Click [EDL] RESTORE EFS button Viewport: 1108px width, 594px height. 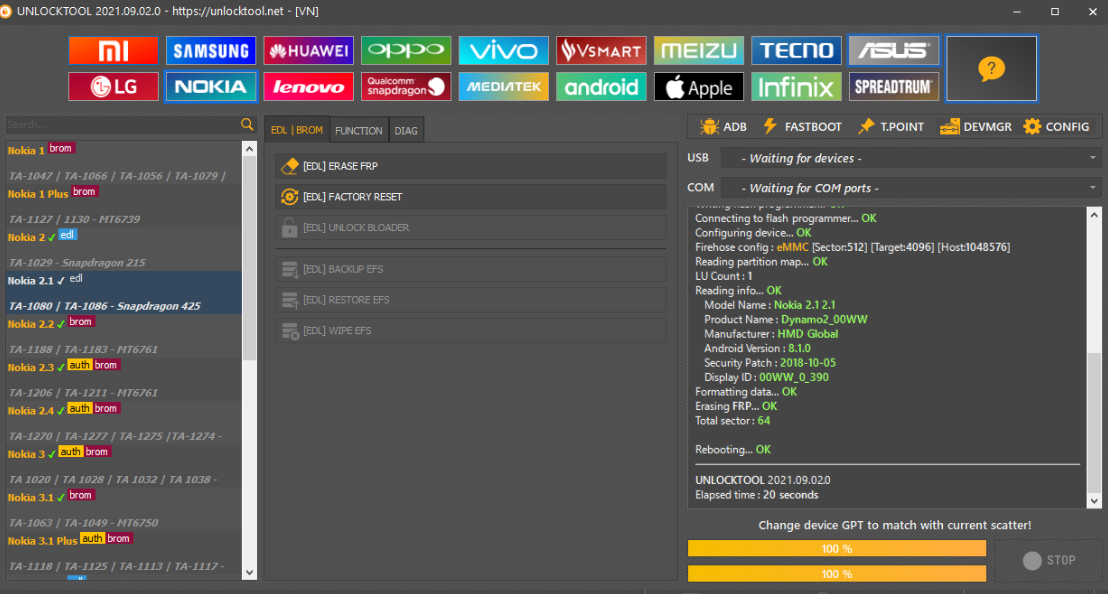(x=471, y=299)
